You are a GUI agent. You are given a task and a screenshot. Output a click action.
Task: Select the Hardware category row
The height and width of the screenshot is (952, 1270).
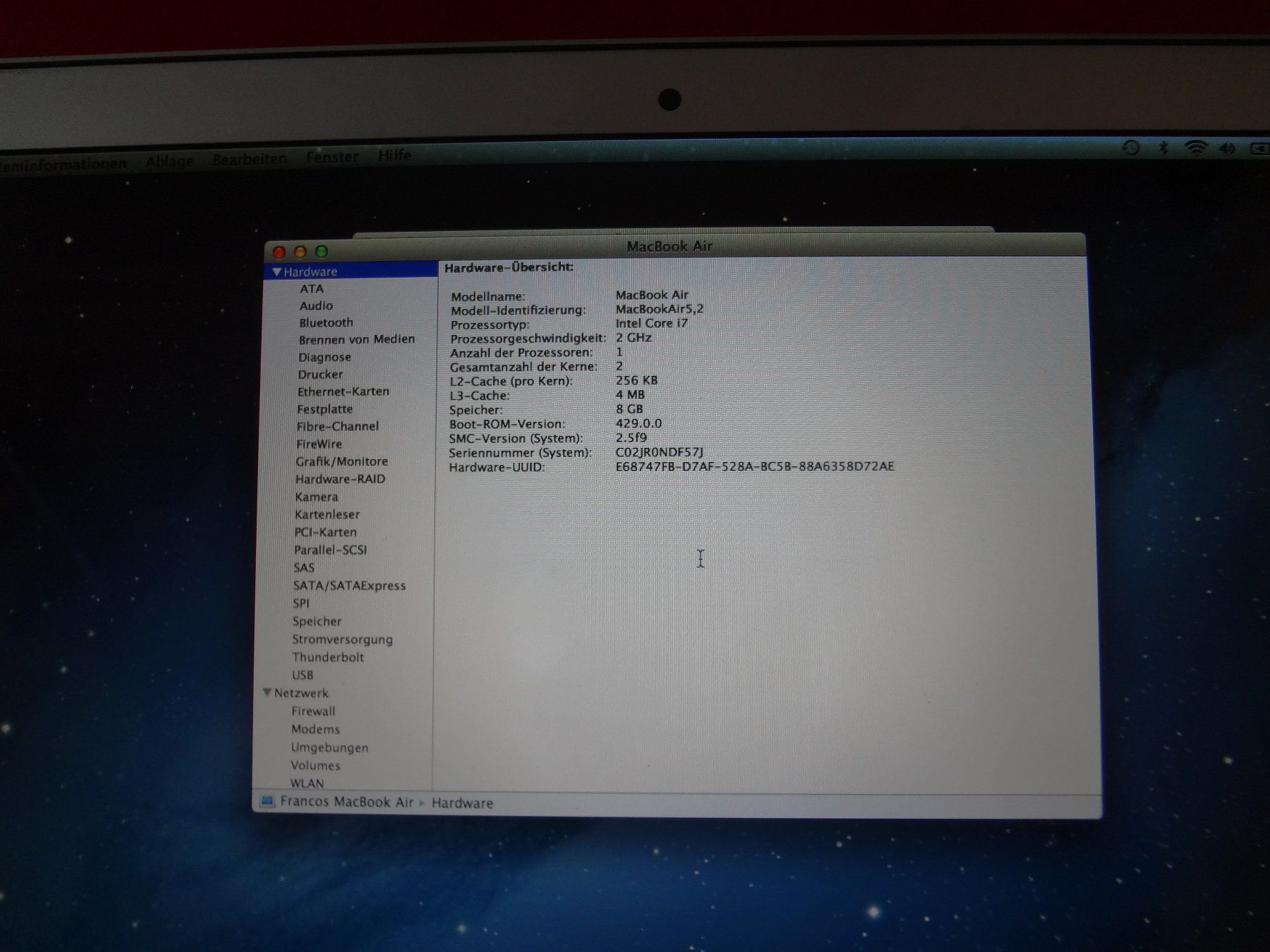point(351,271)
